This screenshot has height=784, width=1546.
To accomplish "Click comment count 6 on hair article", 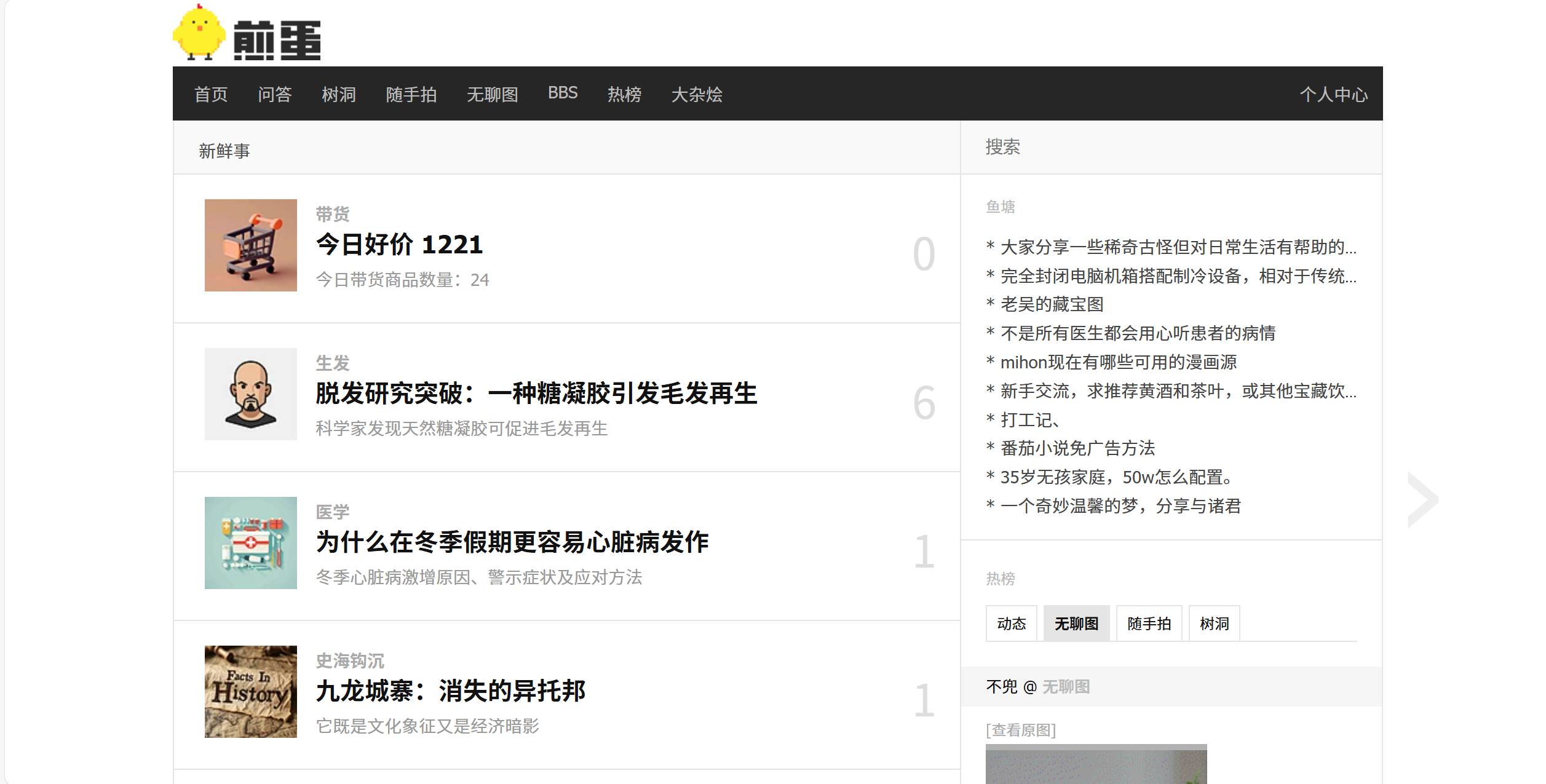I will click(x=924, y=403).
